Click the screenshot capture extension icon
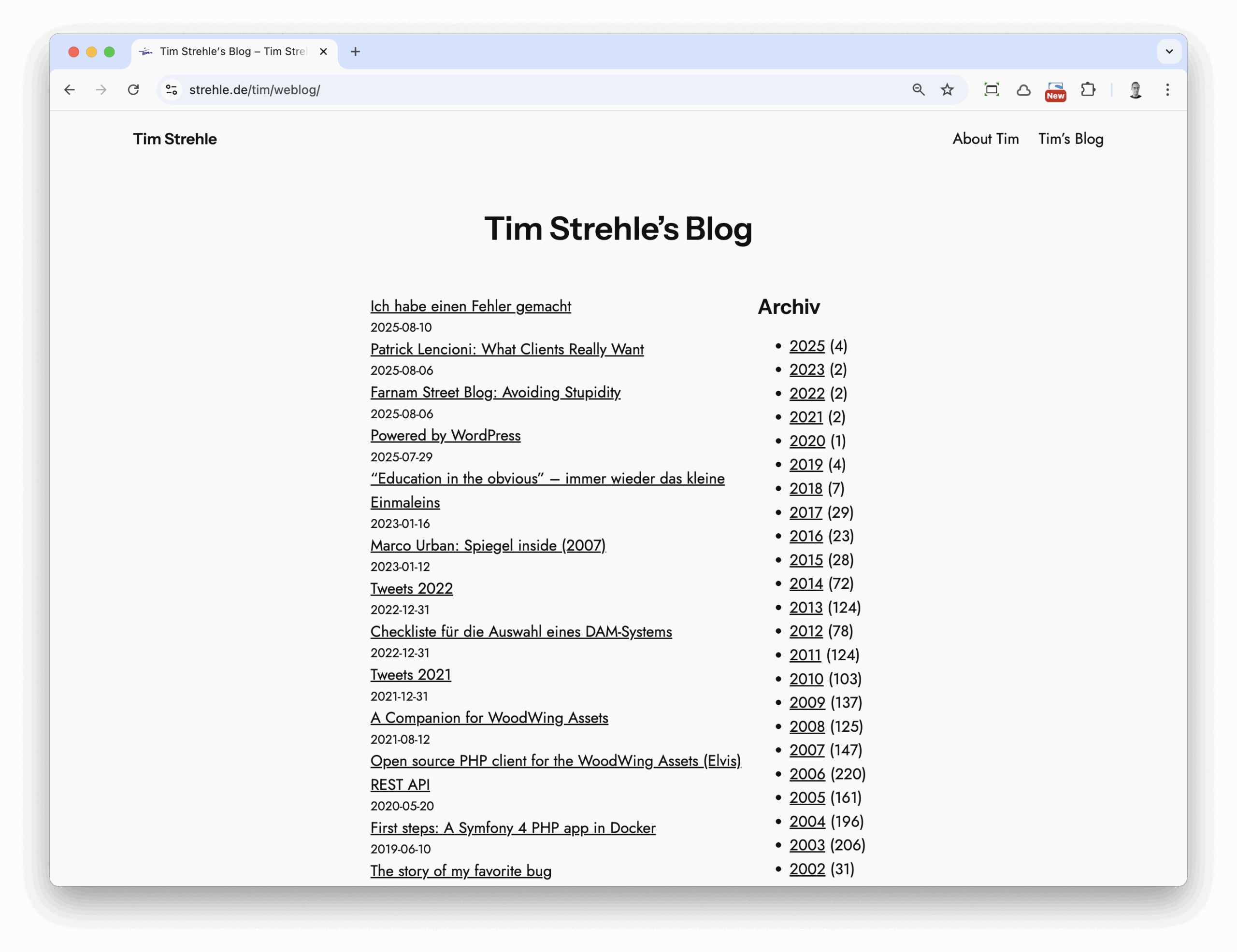 click(x=991, y=89)
